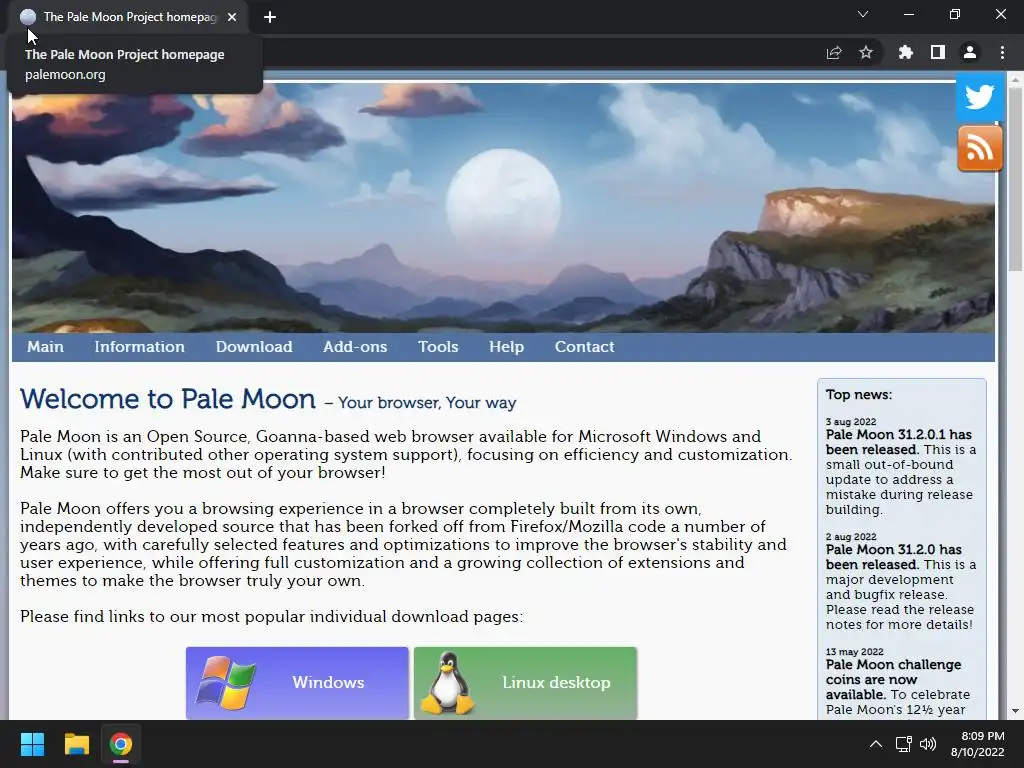Select 'Pale Moon challenge coins' news headline
The width and height of the screenshot is (1024, 768).
pyautogui.click(x=893, y=679)
